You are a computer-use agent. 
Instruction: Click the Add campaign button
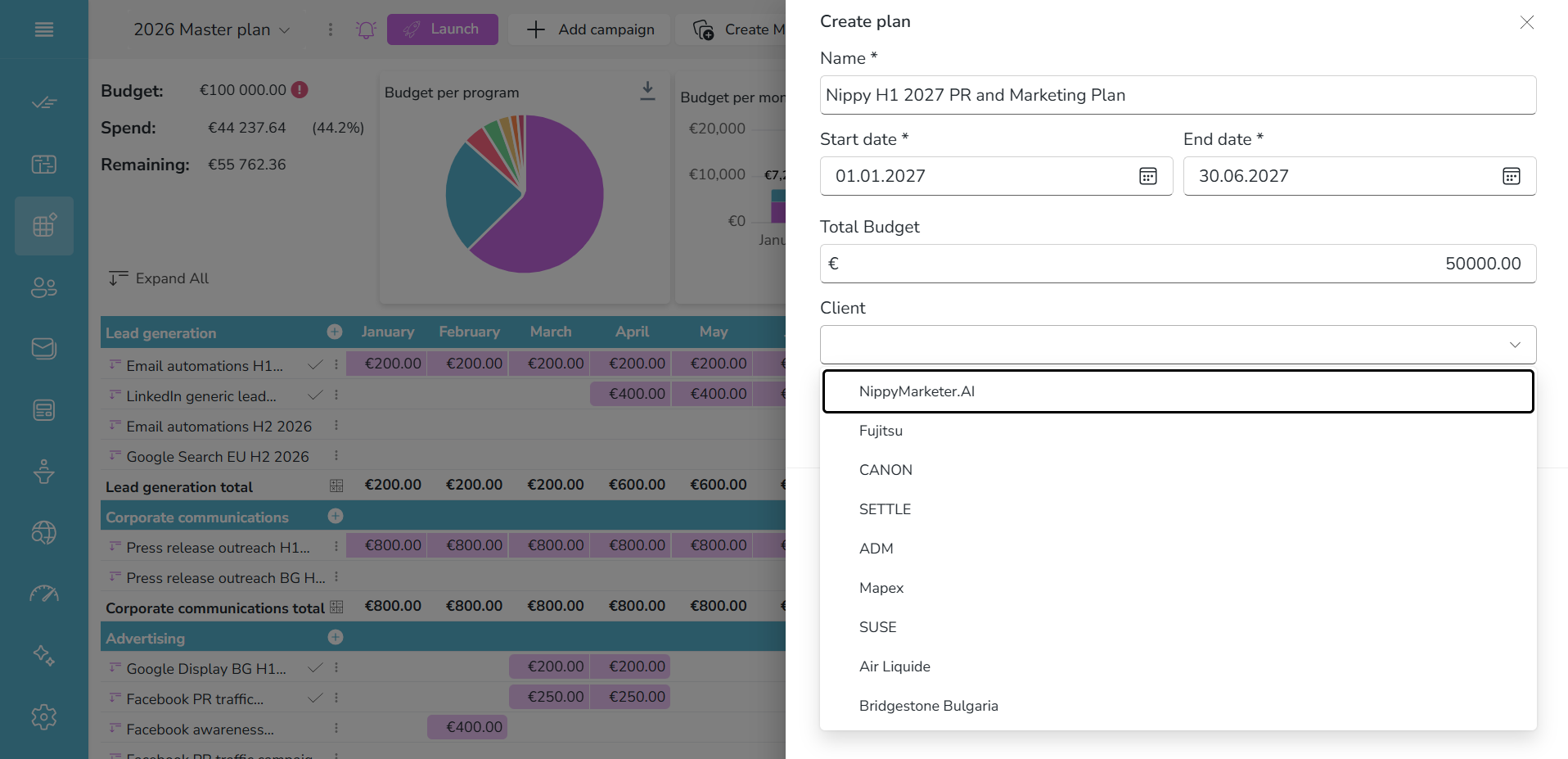tap(589, 29)
